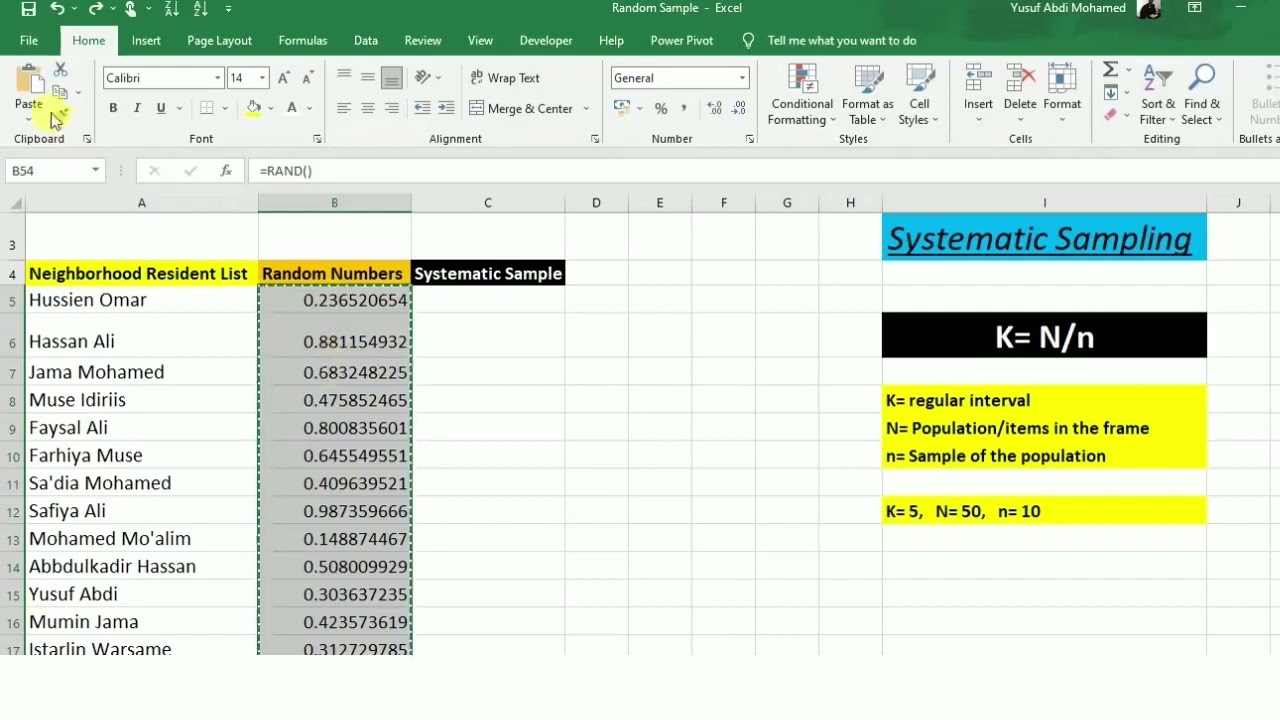Toggle Bold formatting
Screen dimensions: 1280x720
click(113, 108)
